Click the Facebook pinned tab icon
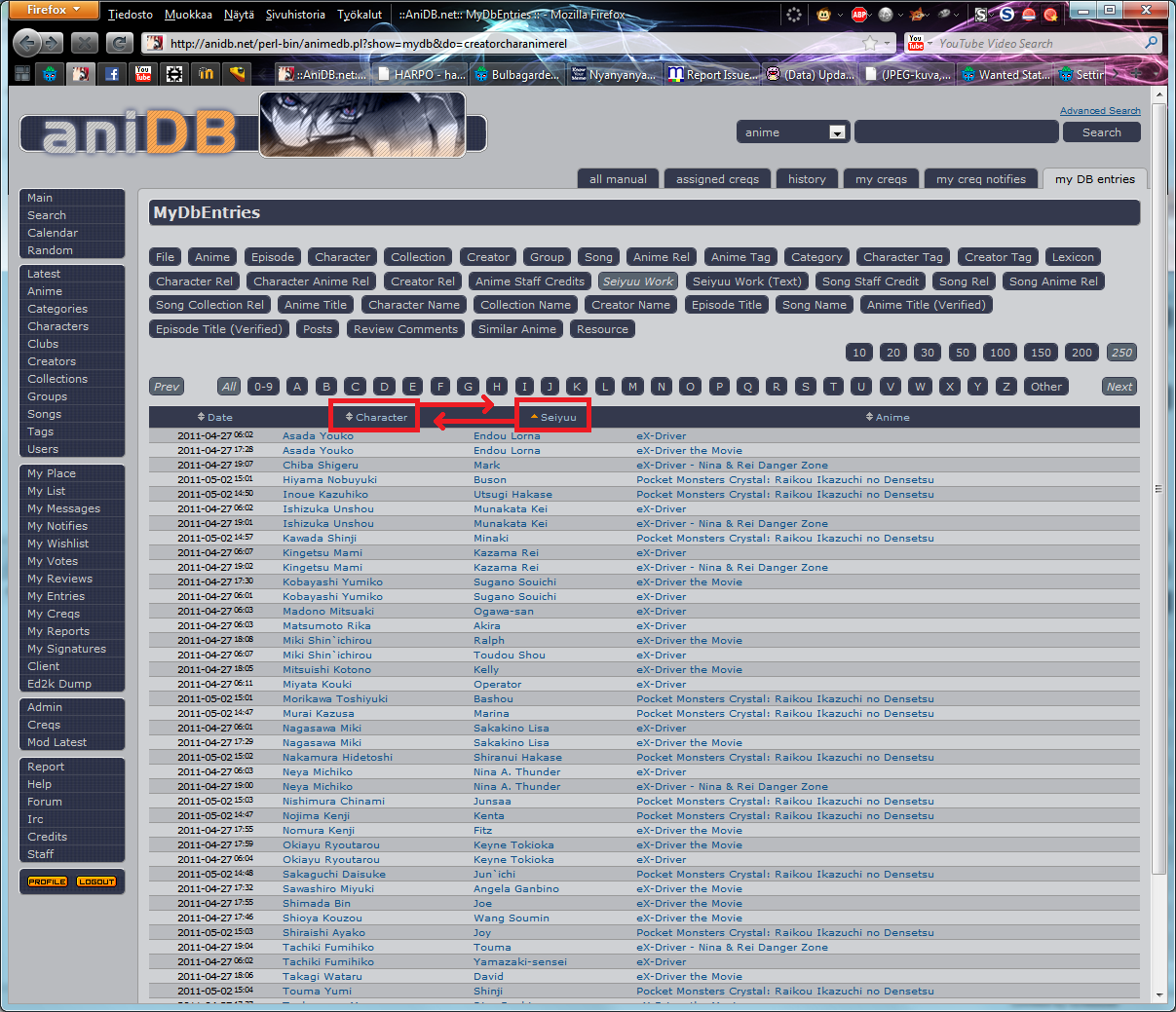The height and width of the screenshot is (1012, 1176). coord(111,74)
